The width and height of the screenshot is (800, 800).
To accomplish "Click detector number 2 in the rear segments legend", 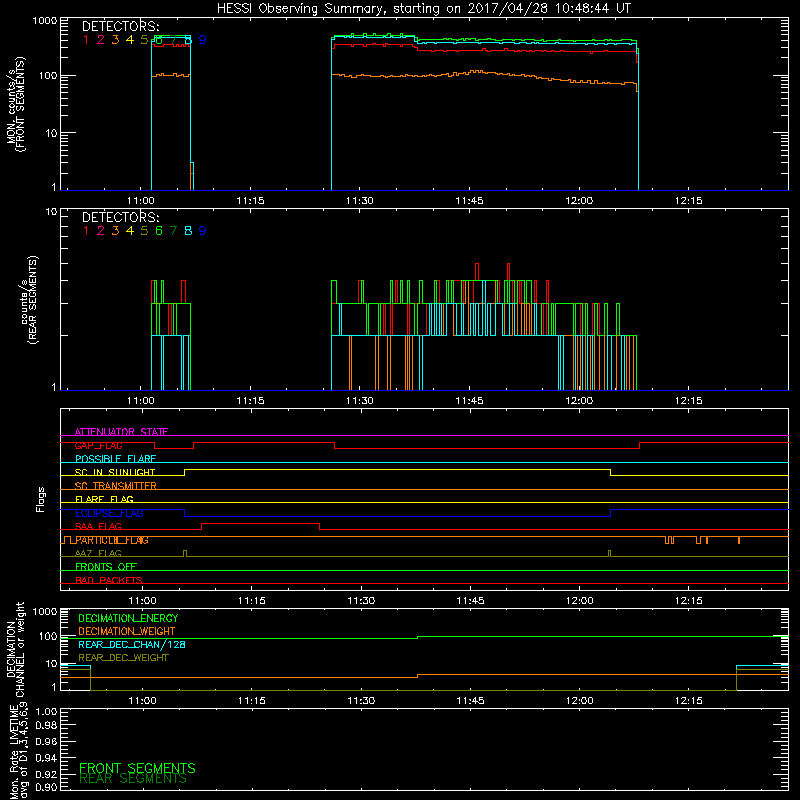I will point(101,231).
